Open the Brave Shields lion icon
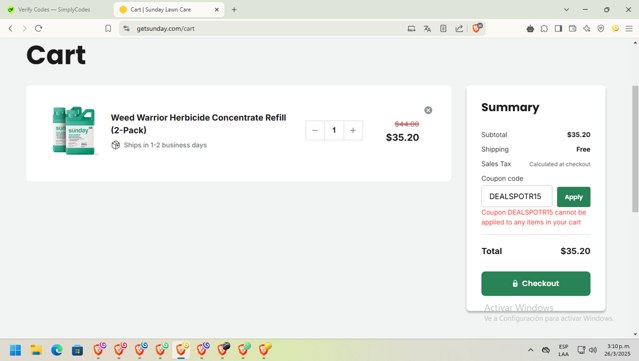This screenshot has height=361, width=639. tap(476, 28)
